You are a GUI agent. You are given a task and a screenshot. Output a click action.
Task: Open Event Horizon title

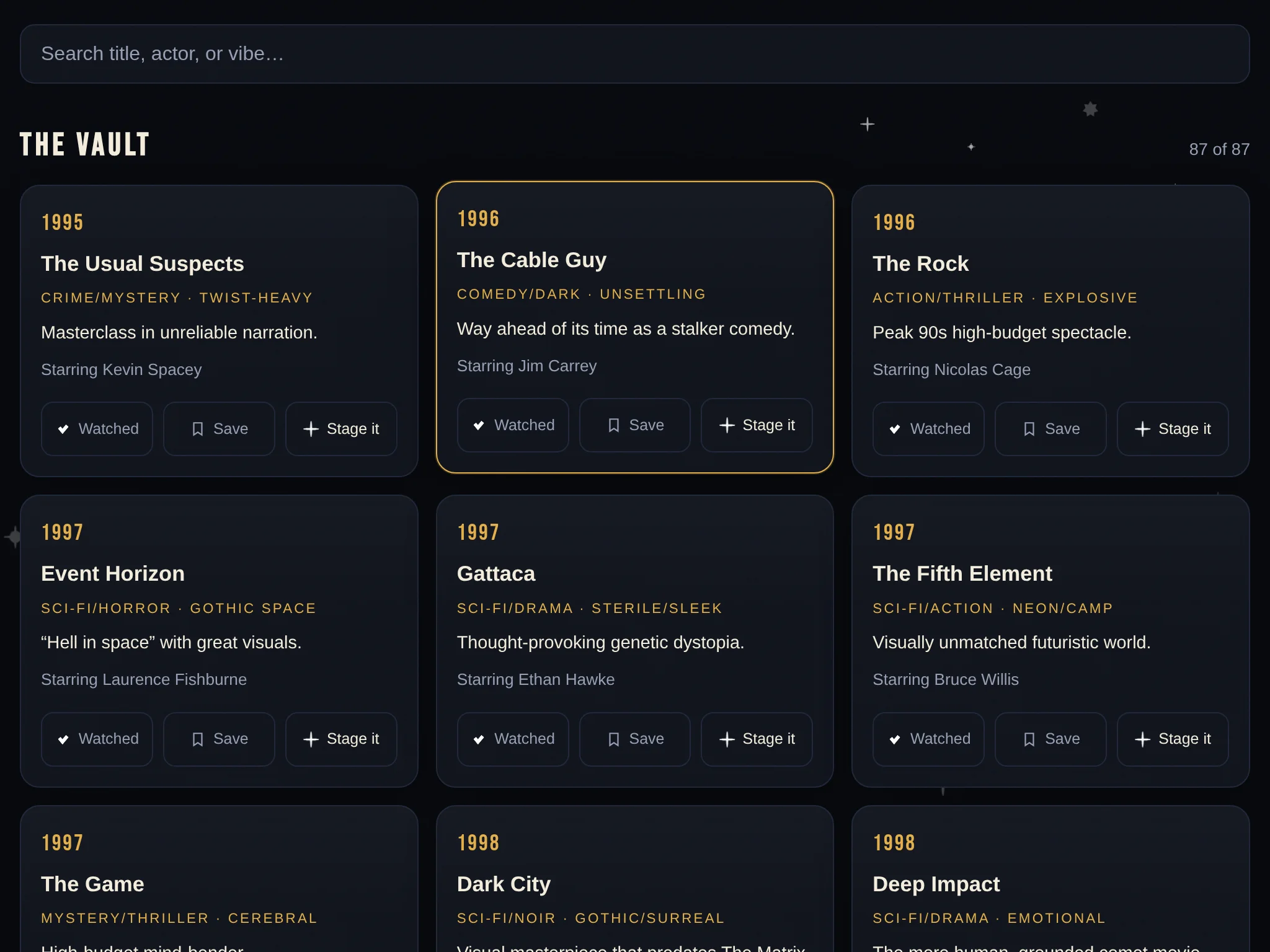click(x=113, y=573)
